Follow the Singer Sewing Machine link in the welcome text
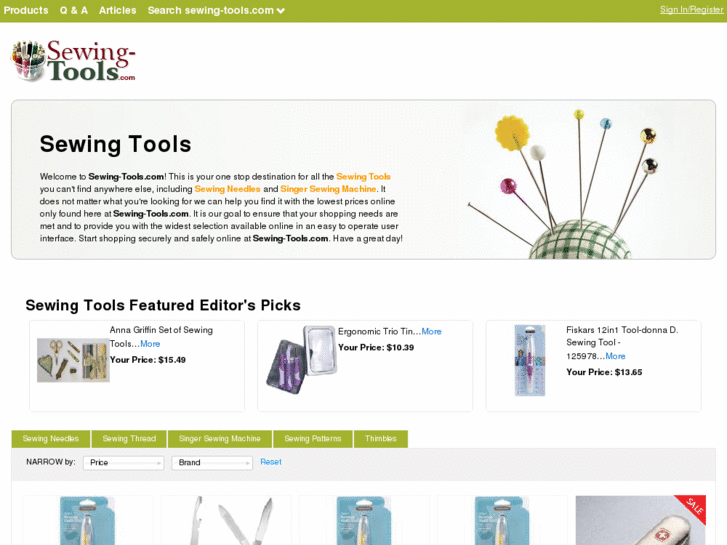727x545 pixels. click(328, 189)
